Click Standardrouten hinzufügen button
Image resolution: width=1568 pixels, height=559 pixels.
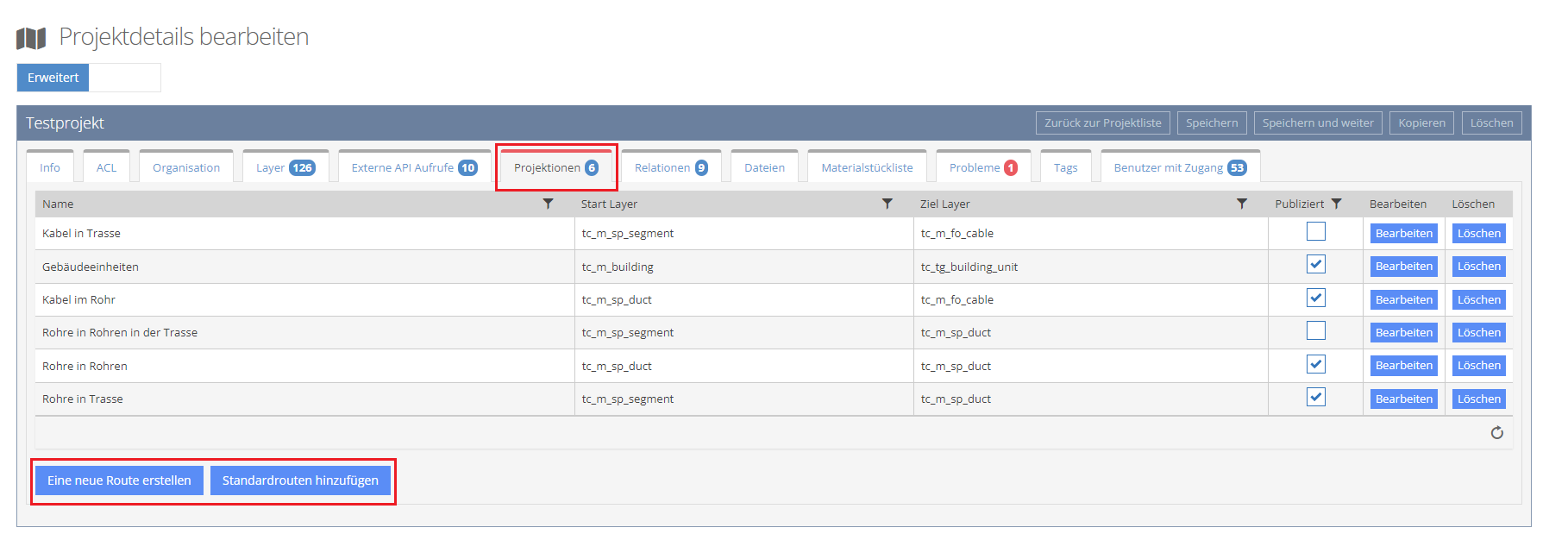[300, 480]
